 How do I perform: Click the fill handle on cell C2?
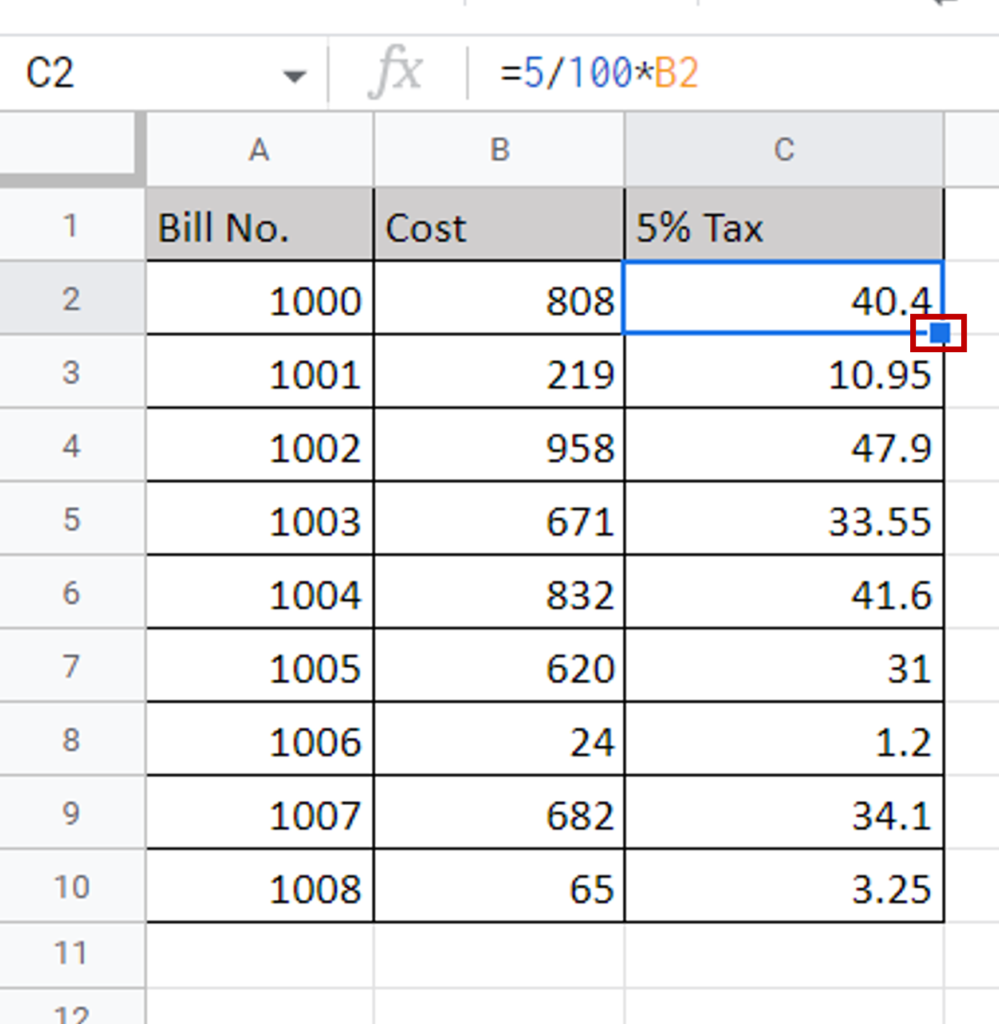[938, 330]
